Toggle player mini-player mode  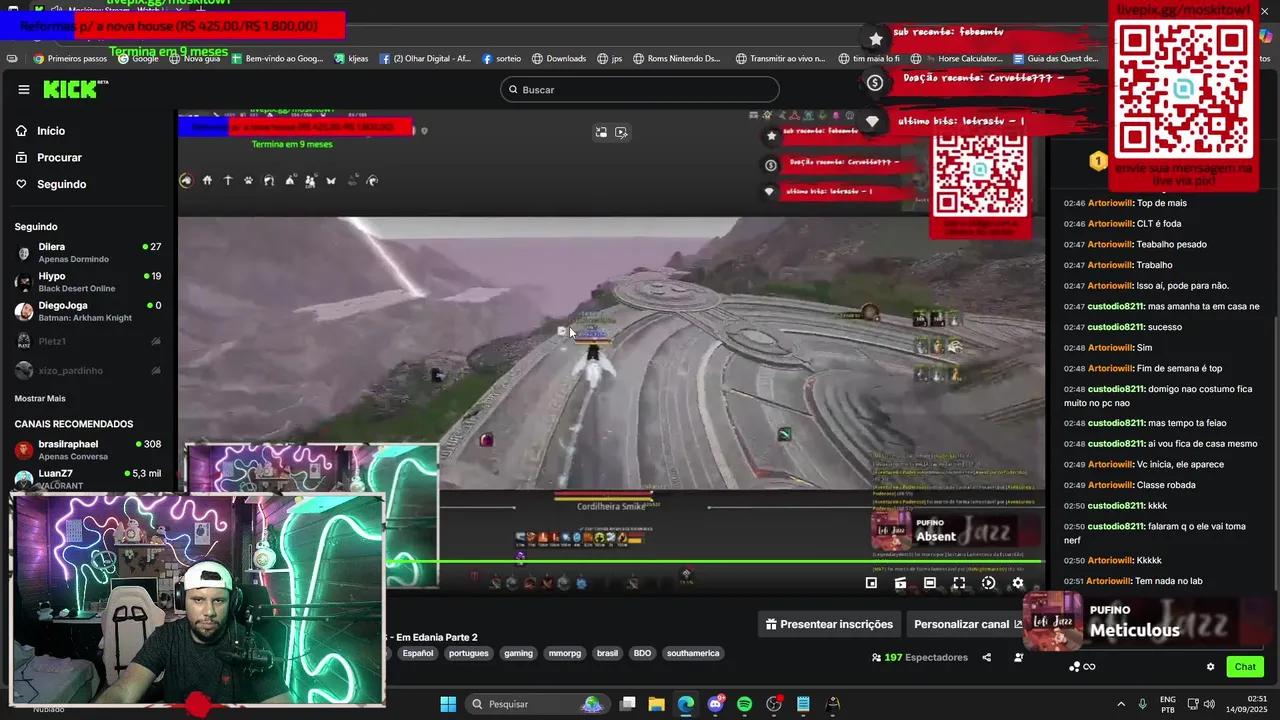pyautogui.click(x=871, y=583)
